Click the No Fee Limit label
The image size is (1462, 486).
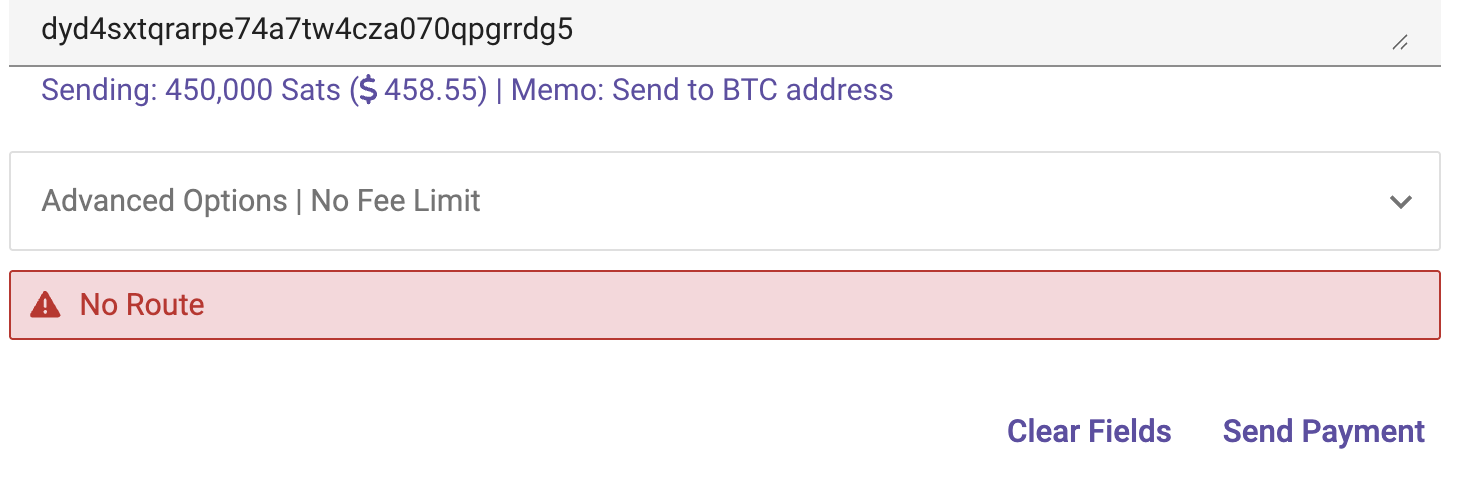point(396,201)
